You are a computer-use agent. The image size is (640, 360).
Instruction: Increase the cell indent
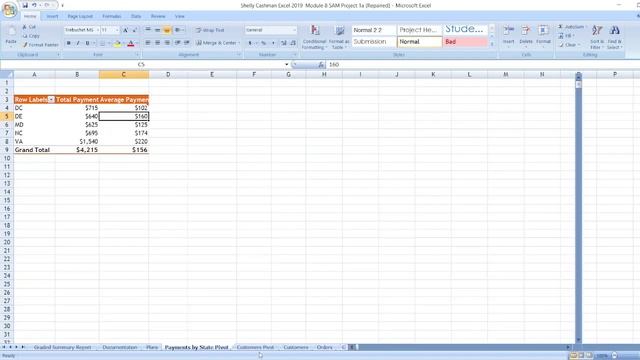point(187,43)
